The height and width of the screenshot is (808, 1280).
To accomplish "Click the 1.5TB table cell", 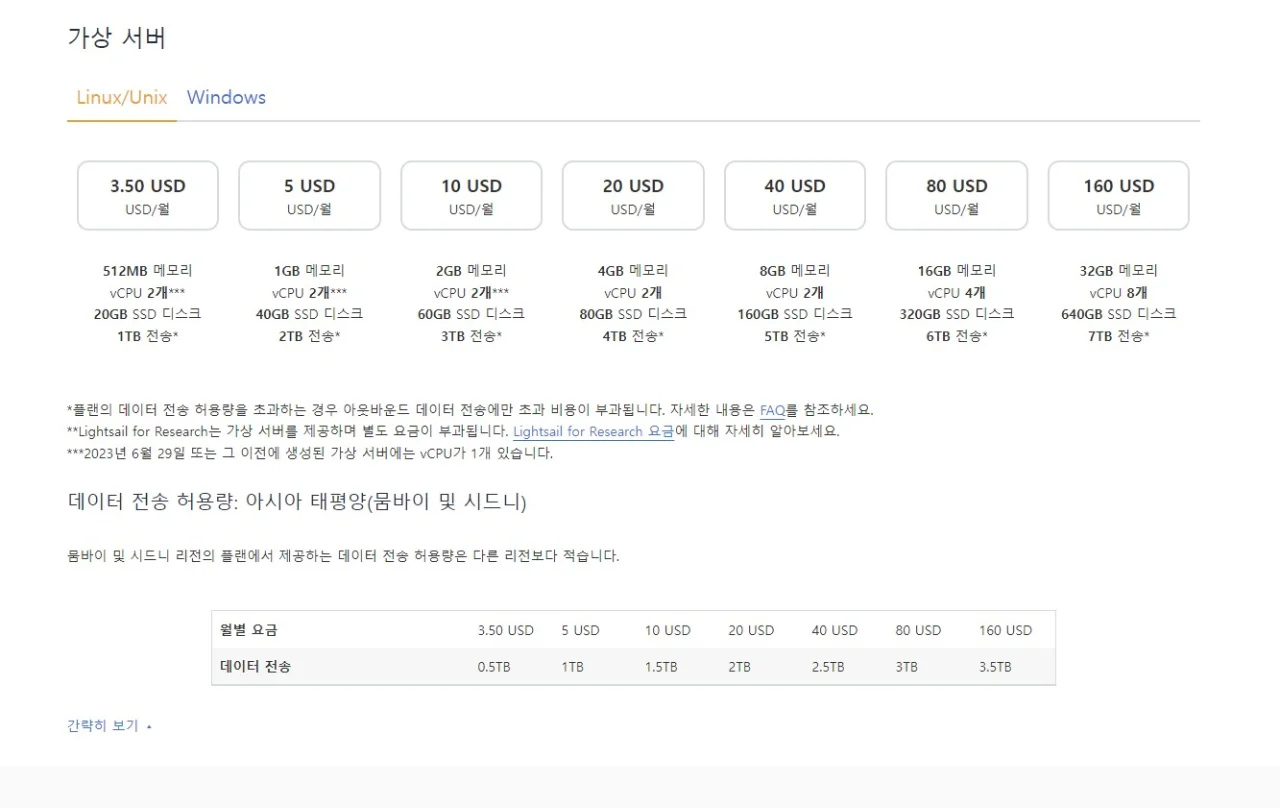I will point(661,667).
